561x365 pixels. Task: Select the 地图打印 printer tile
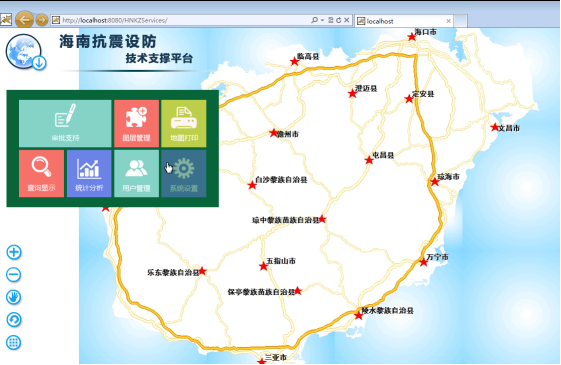(x=184, y=123)
